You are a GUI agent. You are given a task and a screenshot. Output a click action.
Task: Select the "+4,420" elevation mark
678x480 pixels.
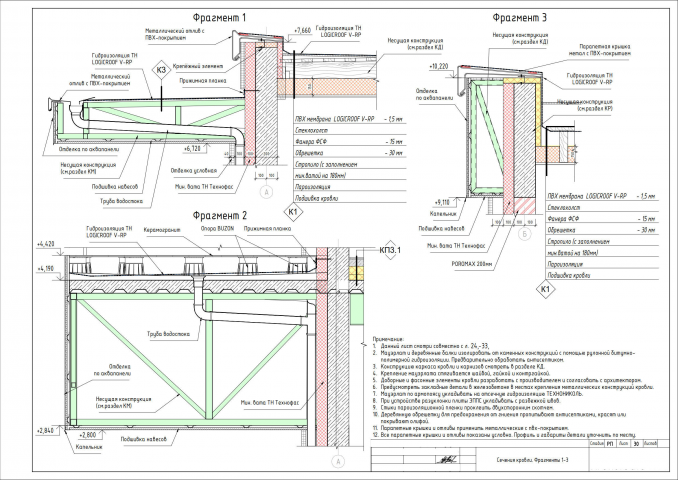(x=46, y=244)
